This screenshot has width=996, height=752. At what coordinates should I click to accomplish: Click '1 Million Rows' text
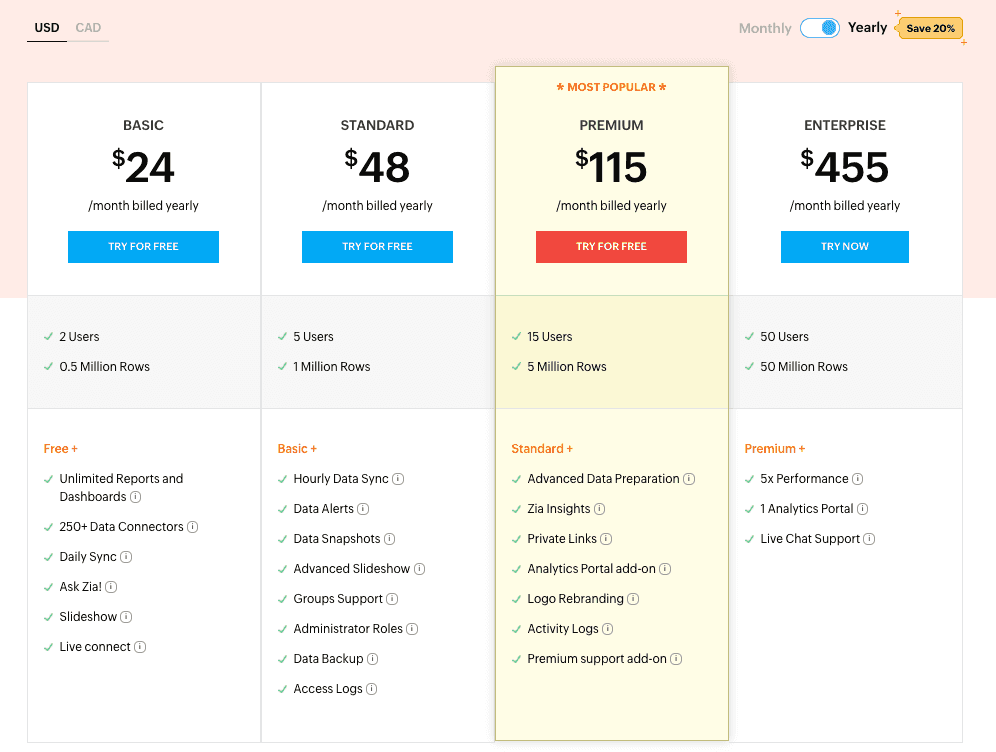[x=332, y=366]
